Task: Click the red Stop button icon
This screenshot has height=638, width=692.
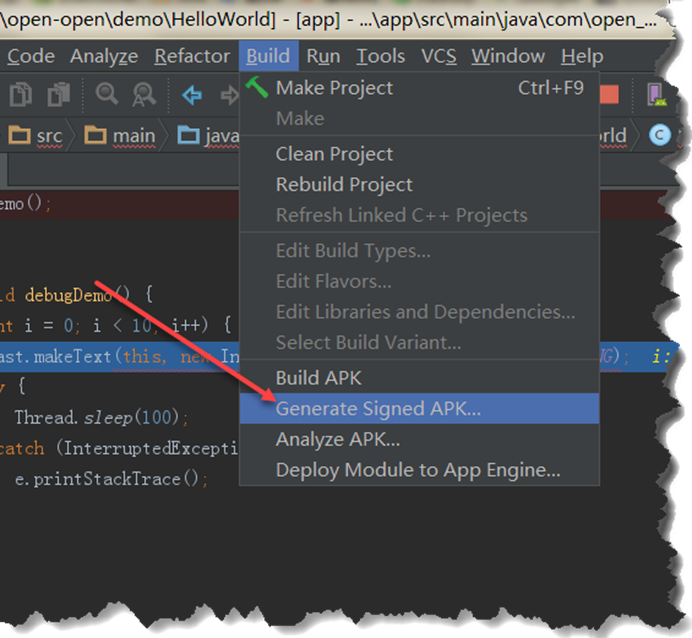Action: tap(609, 94)
